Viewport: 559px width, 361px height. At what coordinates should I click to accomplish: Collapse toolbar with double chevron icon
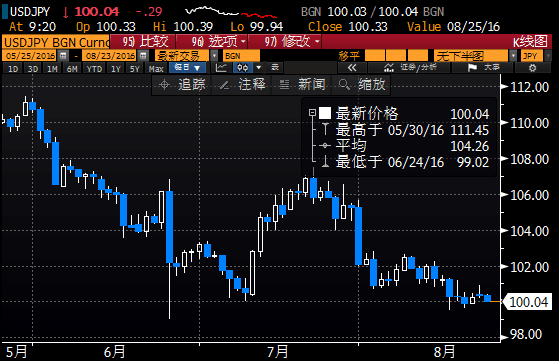(x=352, y=68)
